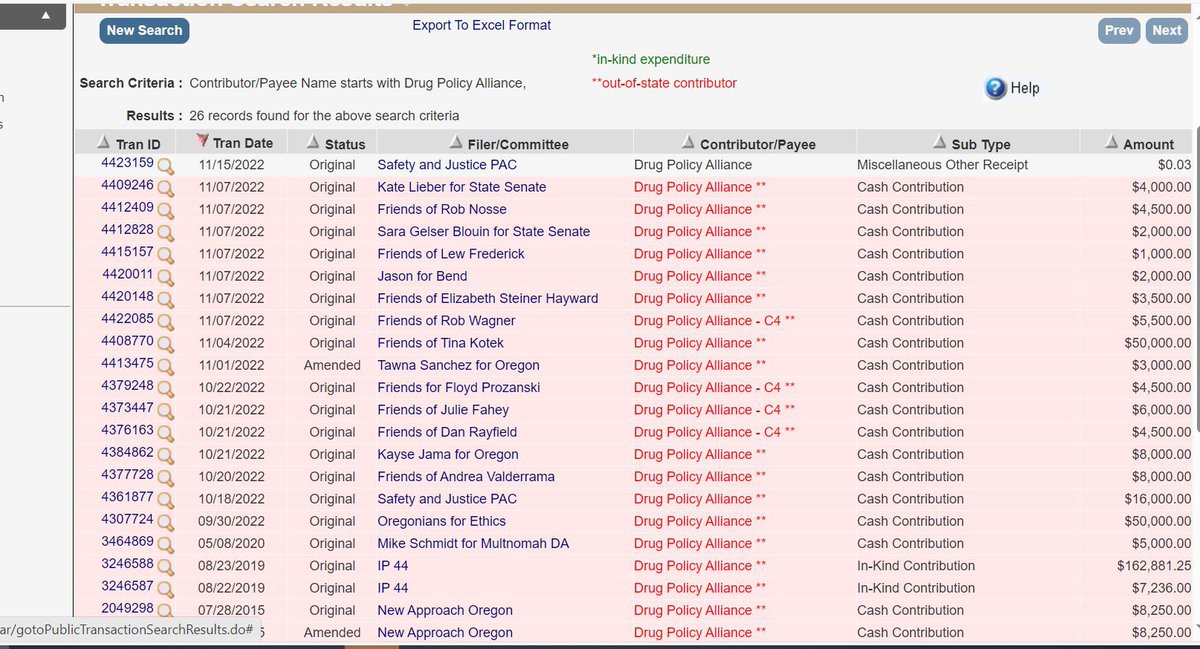Viewport: 1200px width, 649px height.
Task: Open Safety and Justice PAC dated 11/15/2022
Action: click(447, 164)
